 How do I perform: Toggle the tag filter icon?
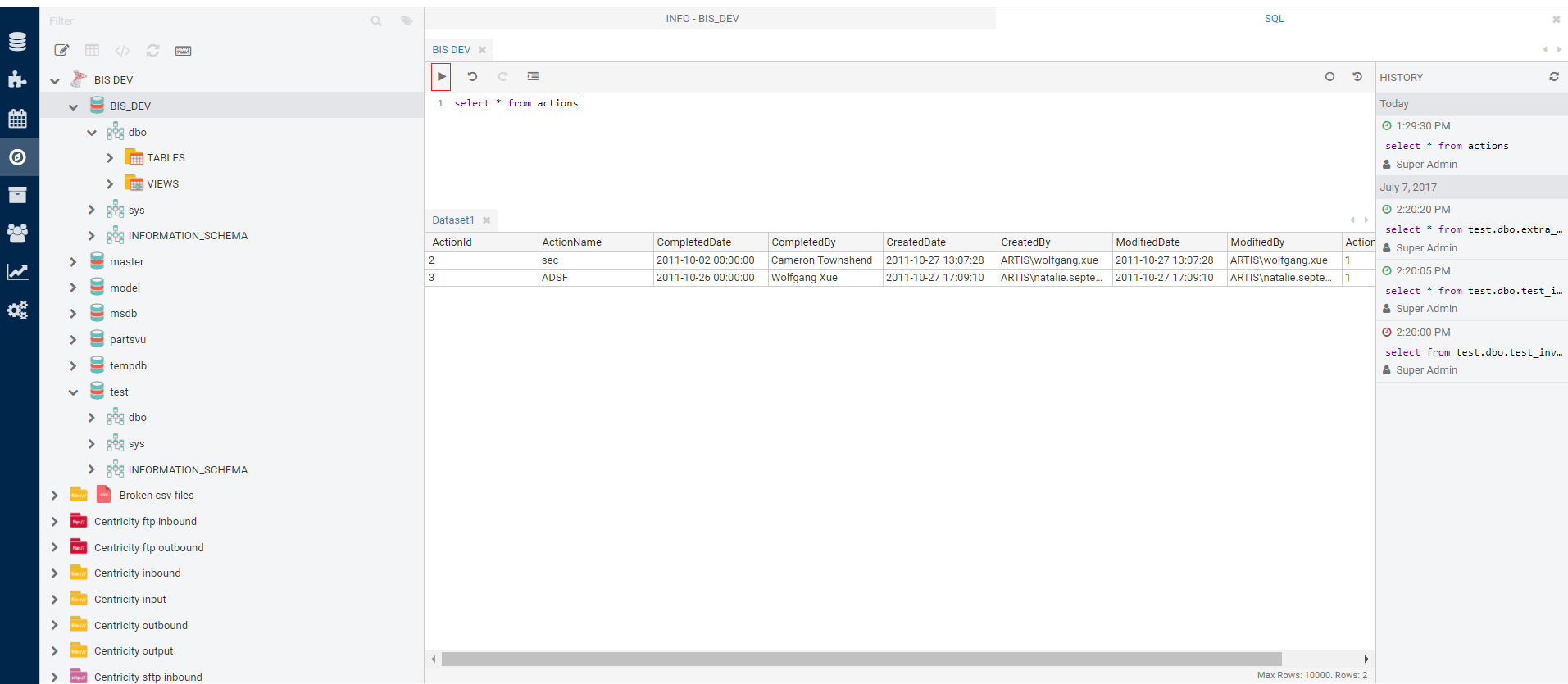click(407, 21)
